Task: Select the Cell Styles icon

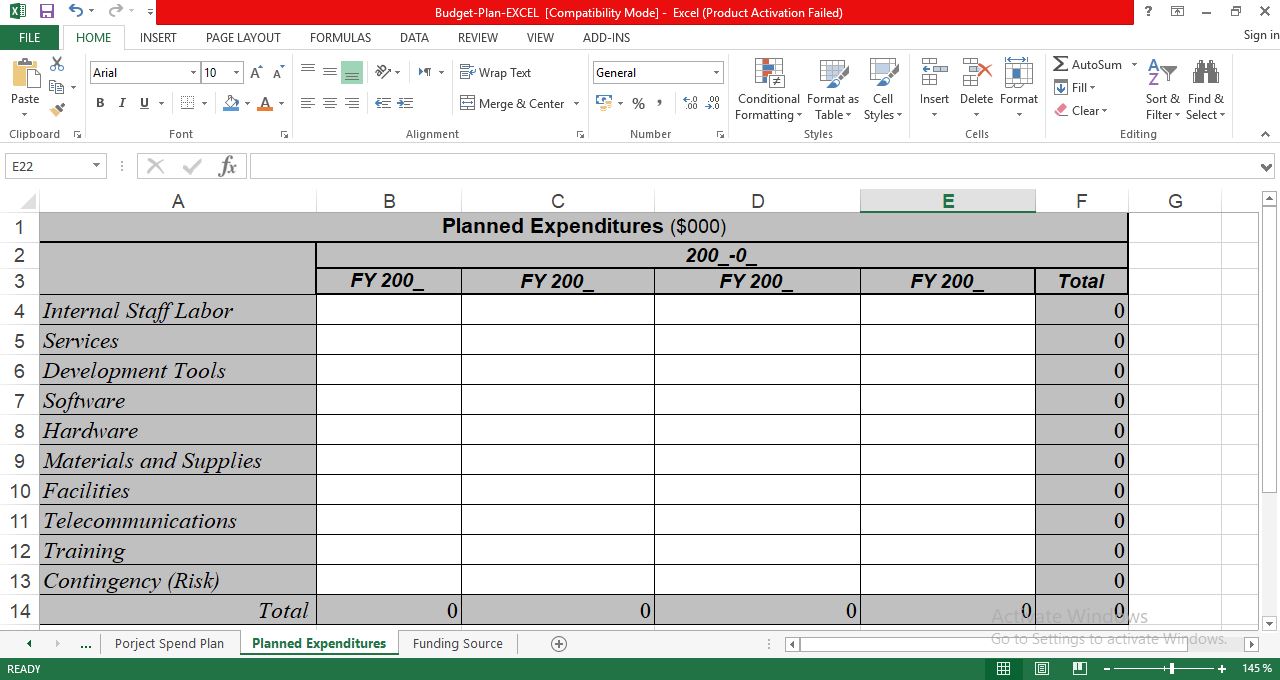Action: coord(883,90)
